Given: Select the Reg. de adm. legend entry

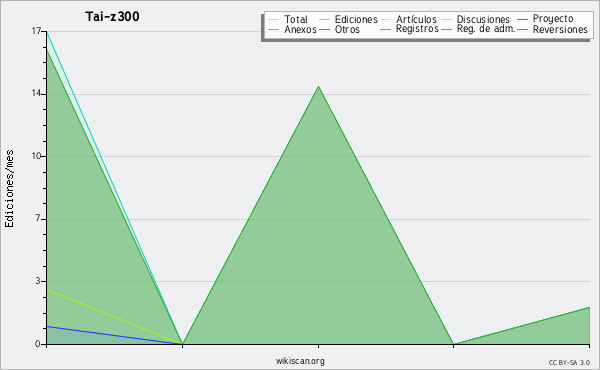Looking at the screenshot, I should point(478,29).
